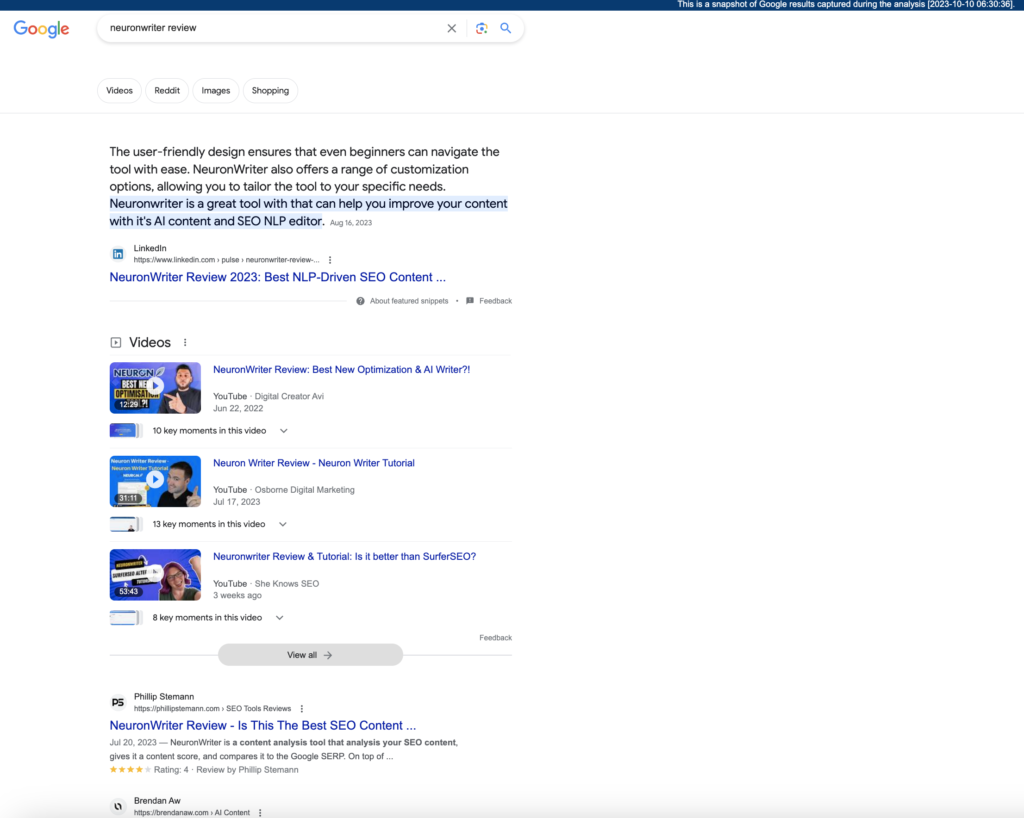Open She Knows SEO video thumbnail
1024x818 pixels.
pos(155,574)
